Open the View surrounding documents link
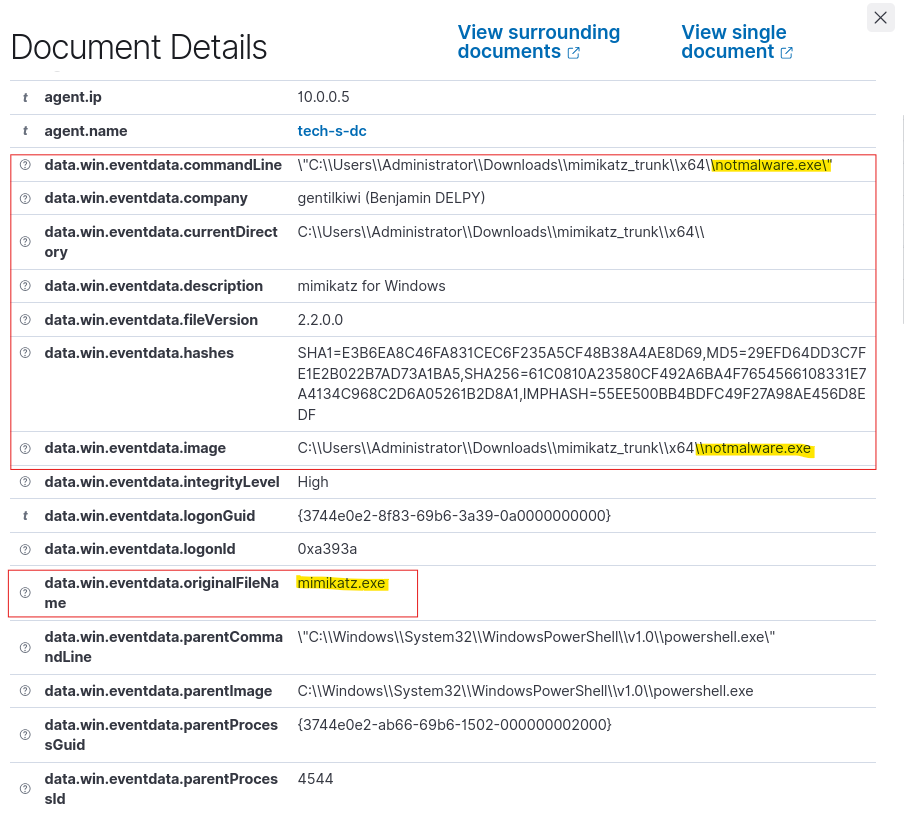Image resolution: width=904 pixels, height=816 pixels. coord(538,42)
